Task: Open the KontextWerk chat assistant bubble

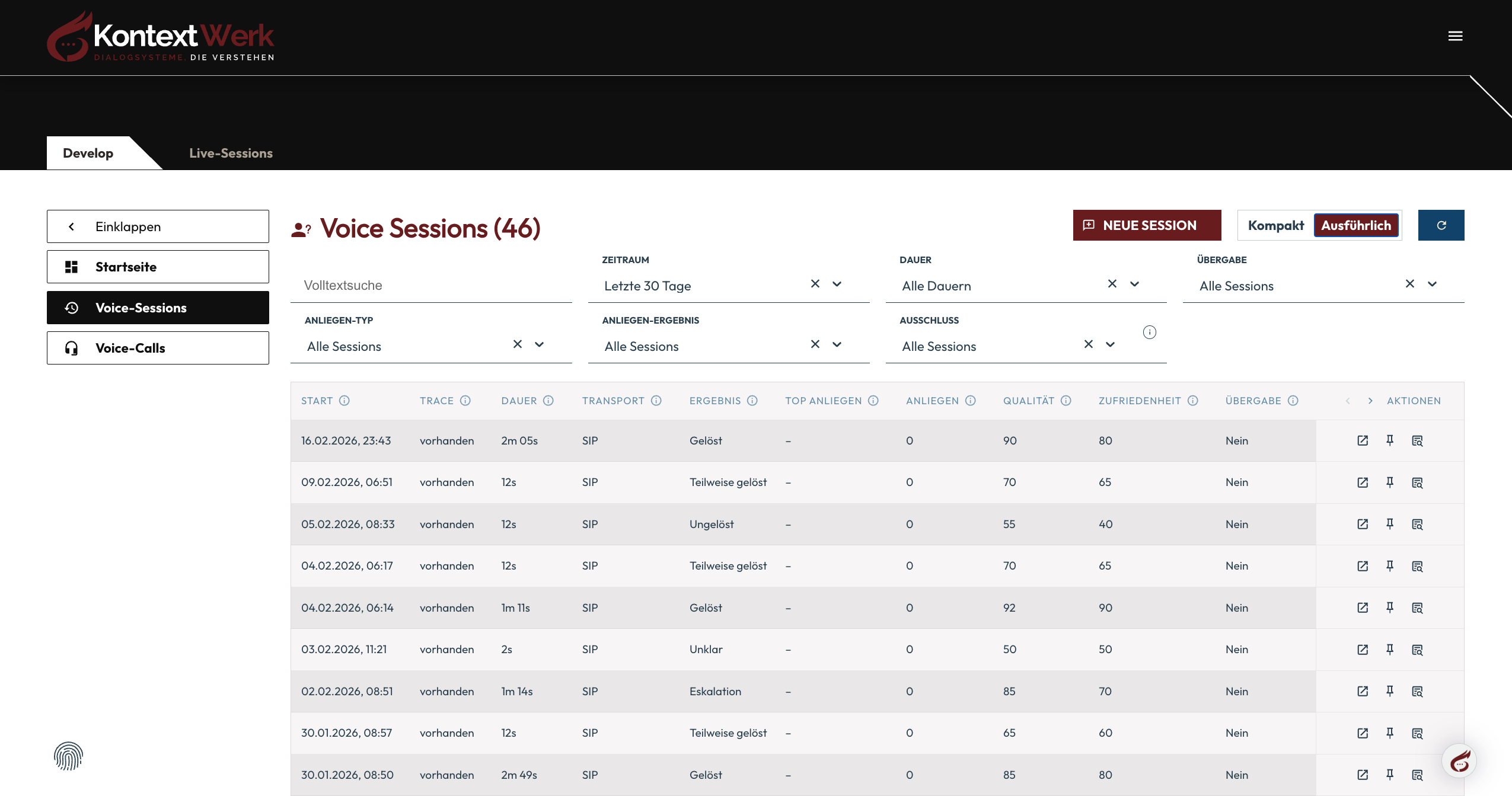Action: click(x=1459, y=760)
